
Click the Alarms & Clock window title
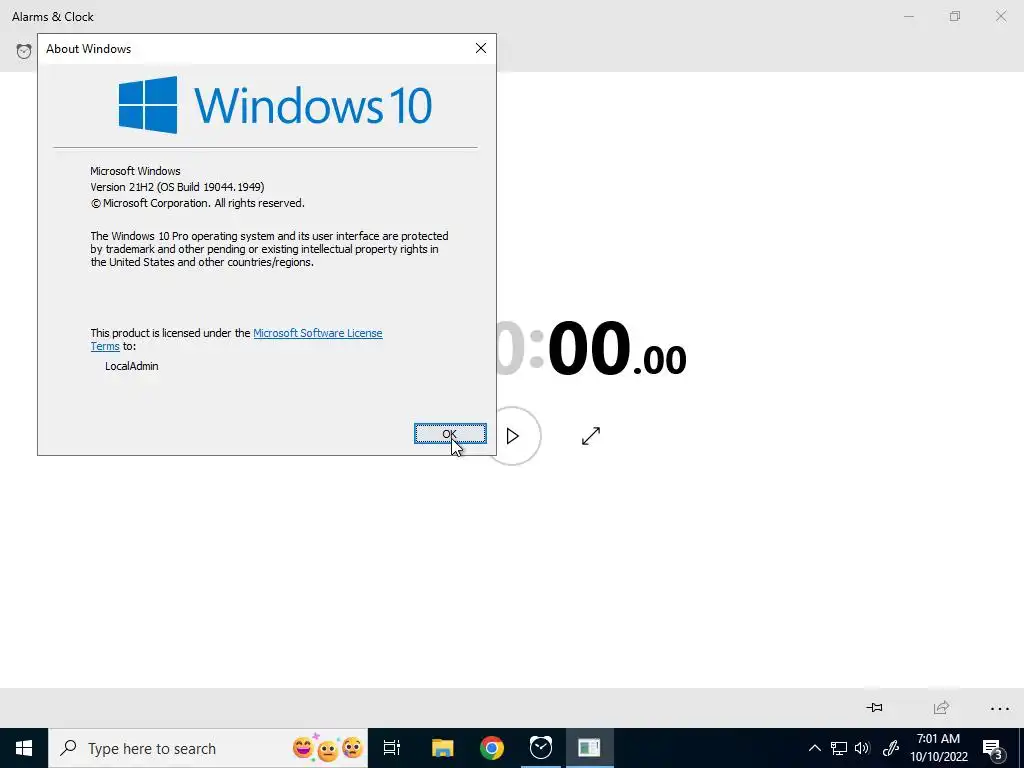53,17
